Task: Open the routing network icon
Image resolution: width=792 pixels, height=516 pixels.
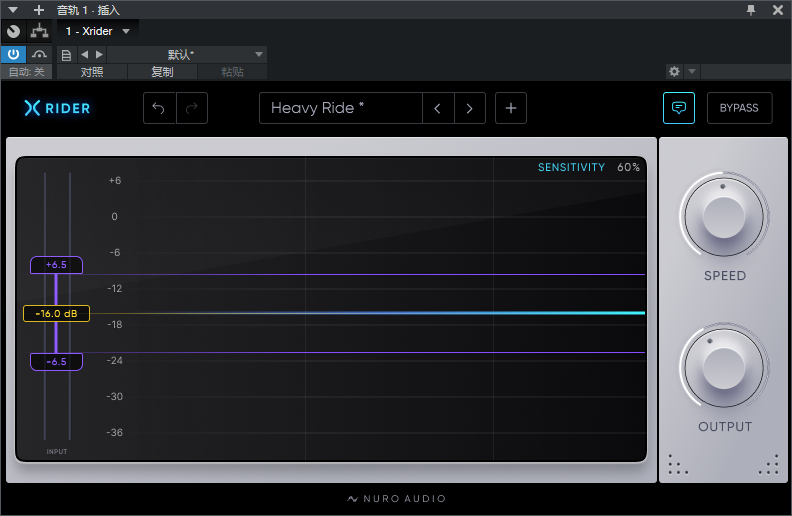Action: click(x=39, y=31)
